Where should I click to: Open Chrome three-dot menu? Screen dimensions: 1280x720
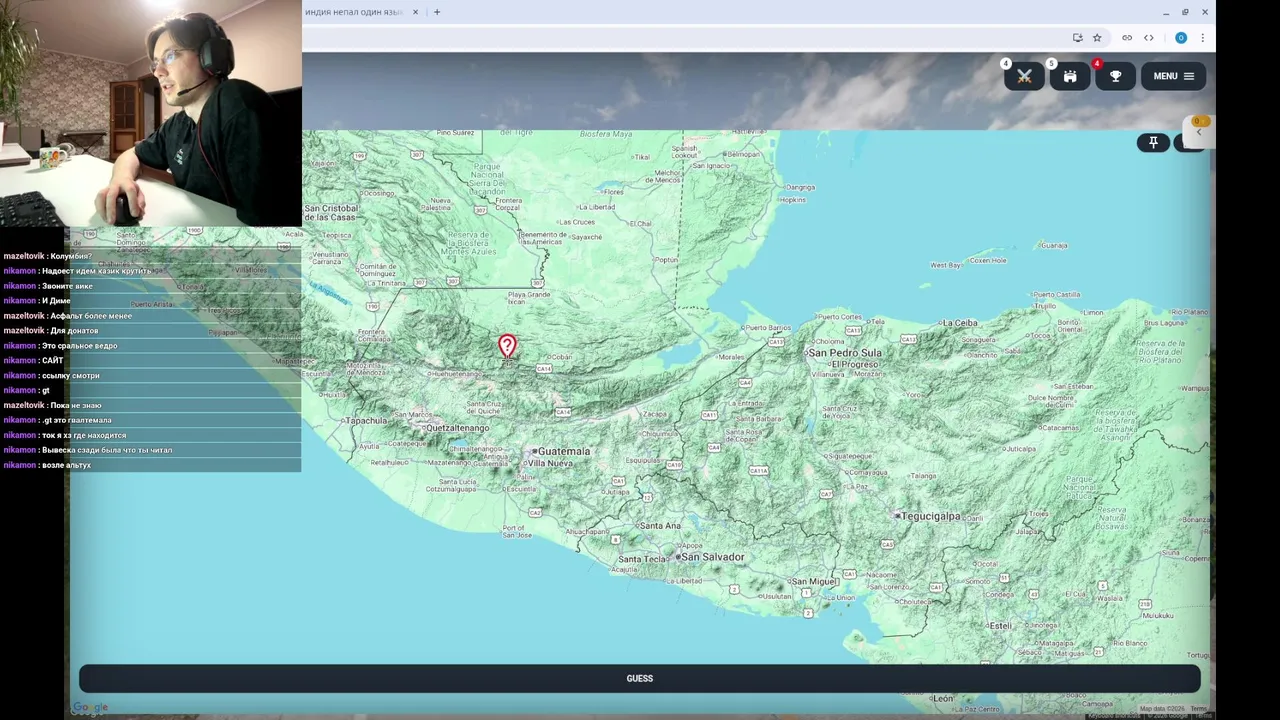tap(1202, 38)
